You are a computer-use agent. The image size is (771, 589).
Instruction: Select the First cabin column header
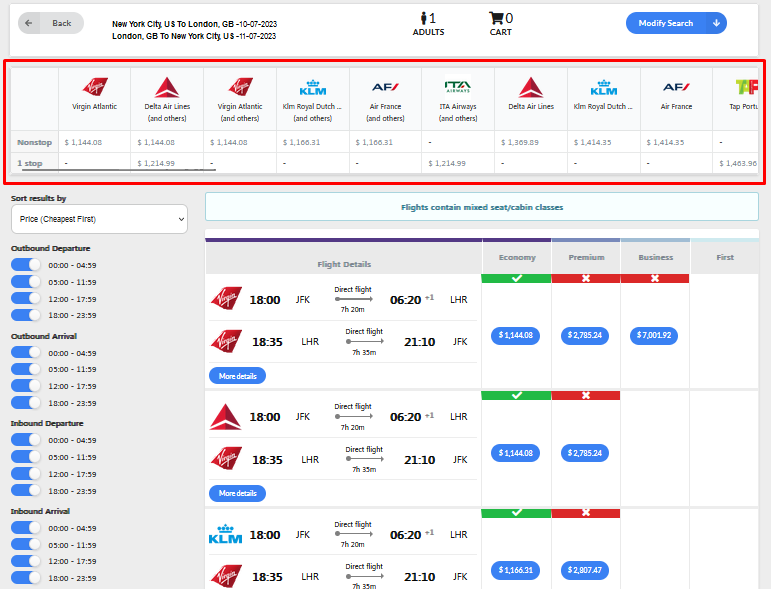tap(725, 257)
